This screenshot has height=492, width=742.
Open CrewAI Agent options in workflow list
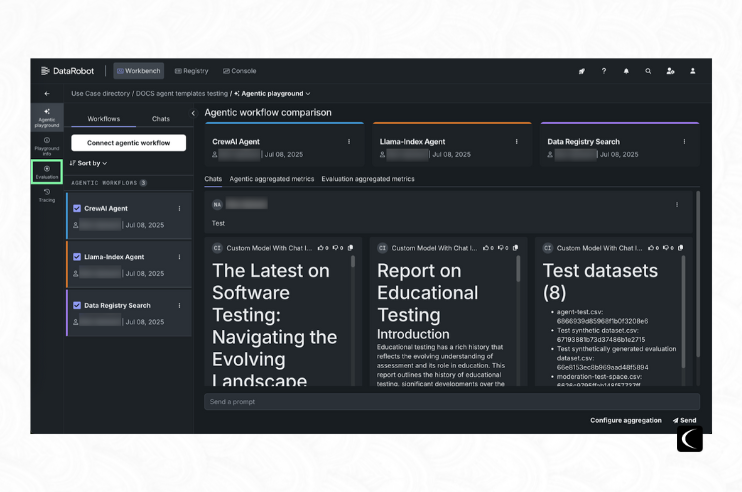tap(179, 209)
